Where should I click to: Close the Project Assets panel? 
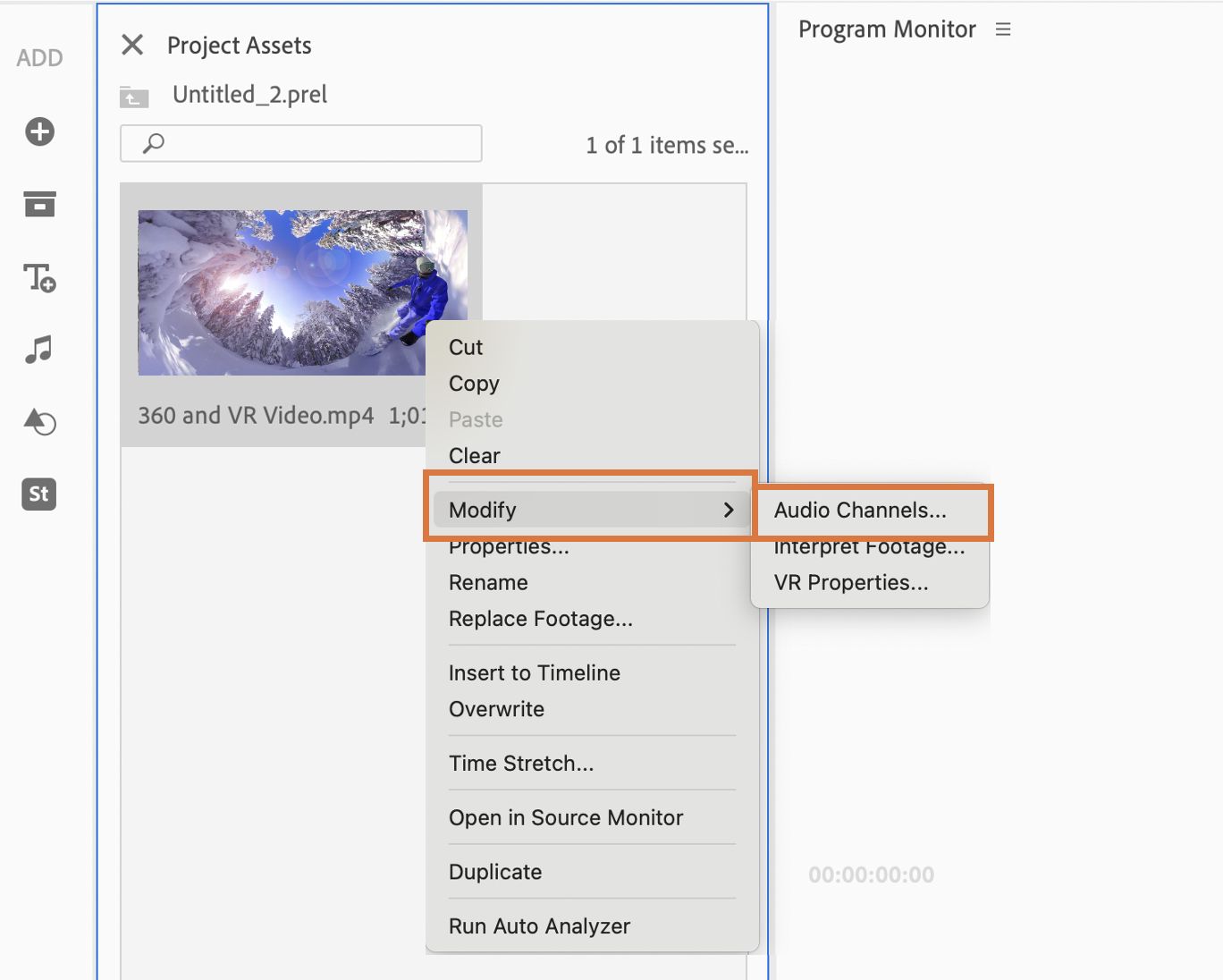click(132, 45)
